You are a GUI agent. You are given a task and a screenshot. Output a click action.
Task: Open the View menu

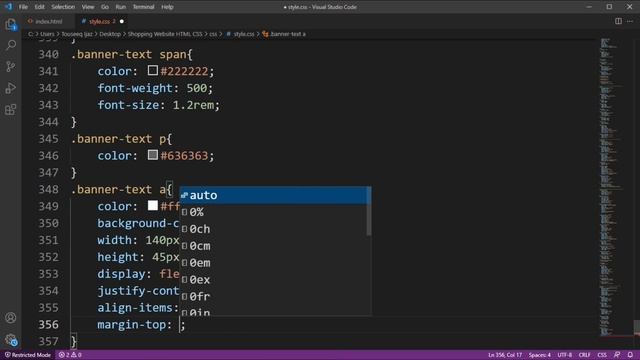coord(88,7)
